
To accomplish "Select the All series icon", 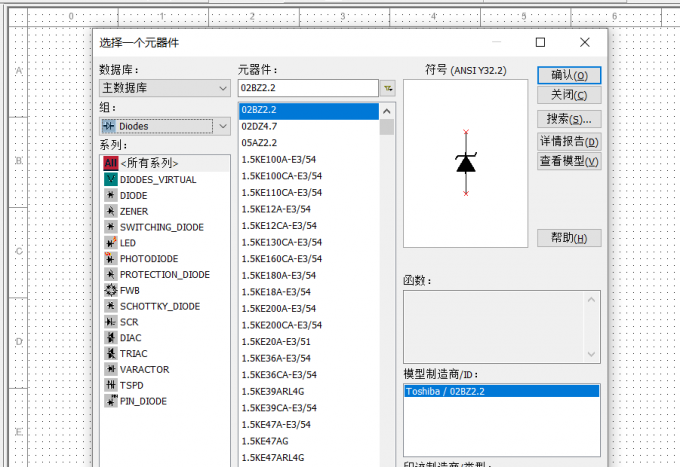I will 111,163.
